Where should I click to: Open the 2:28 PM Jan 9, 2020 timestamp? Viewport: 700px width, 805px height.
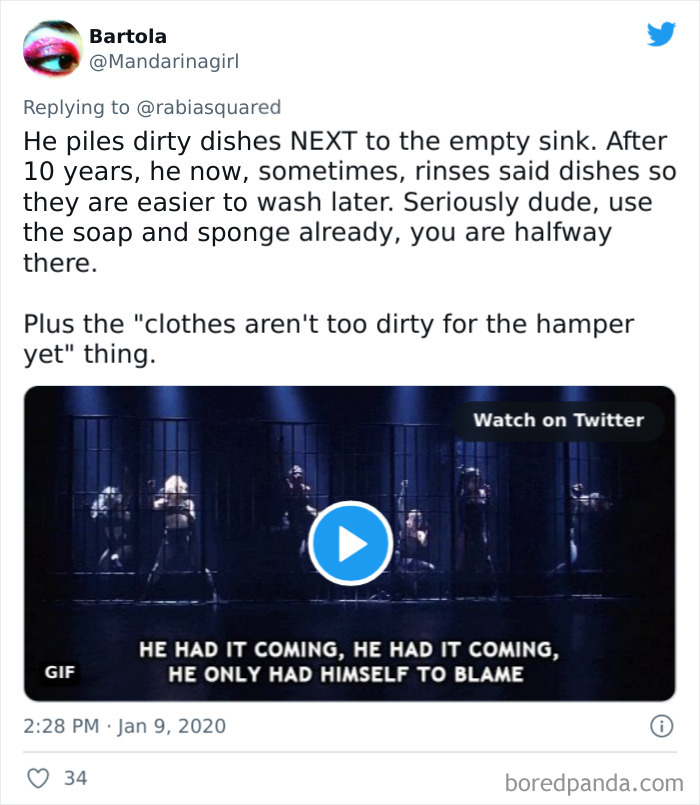(x=125, y=726)
